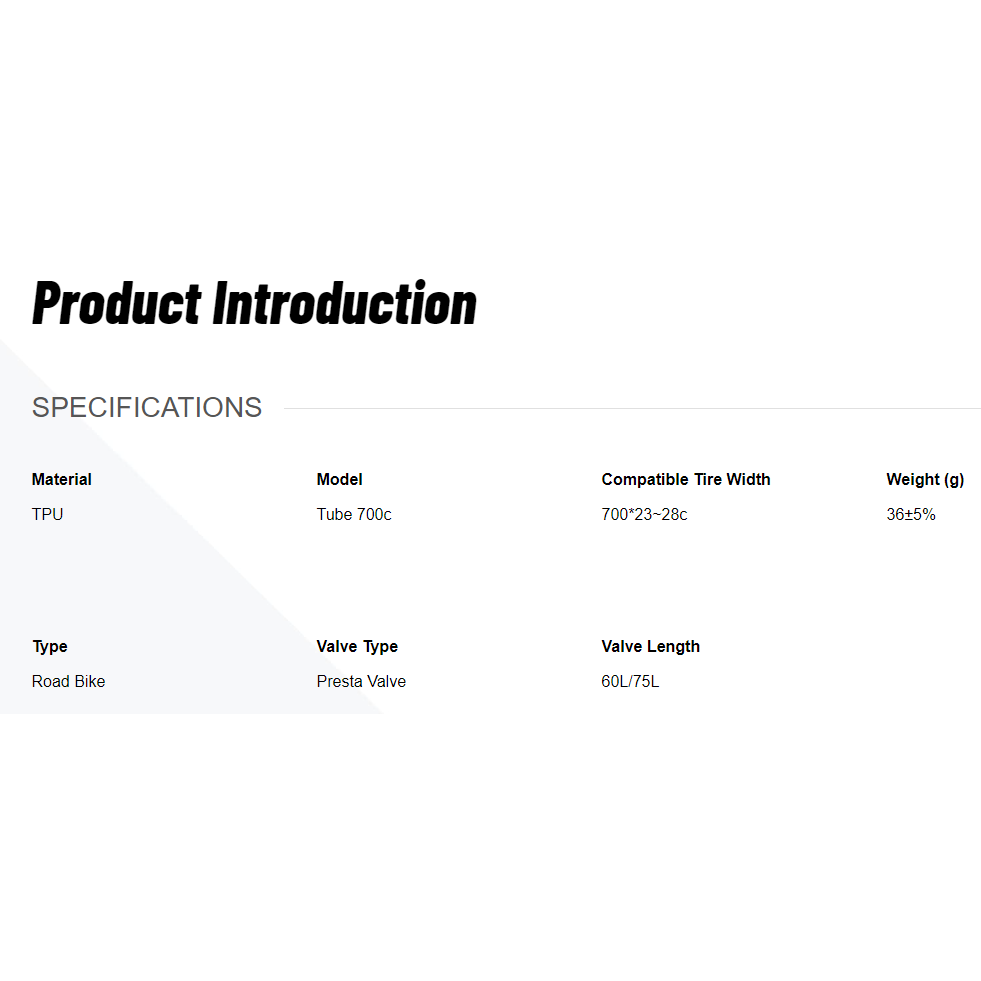This screenshot has height=981, width=981.
Task: Select the TPU material value
Action: (x=47, y=515)
